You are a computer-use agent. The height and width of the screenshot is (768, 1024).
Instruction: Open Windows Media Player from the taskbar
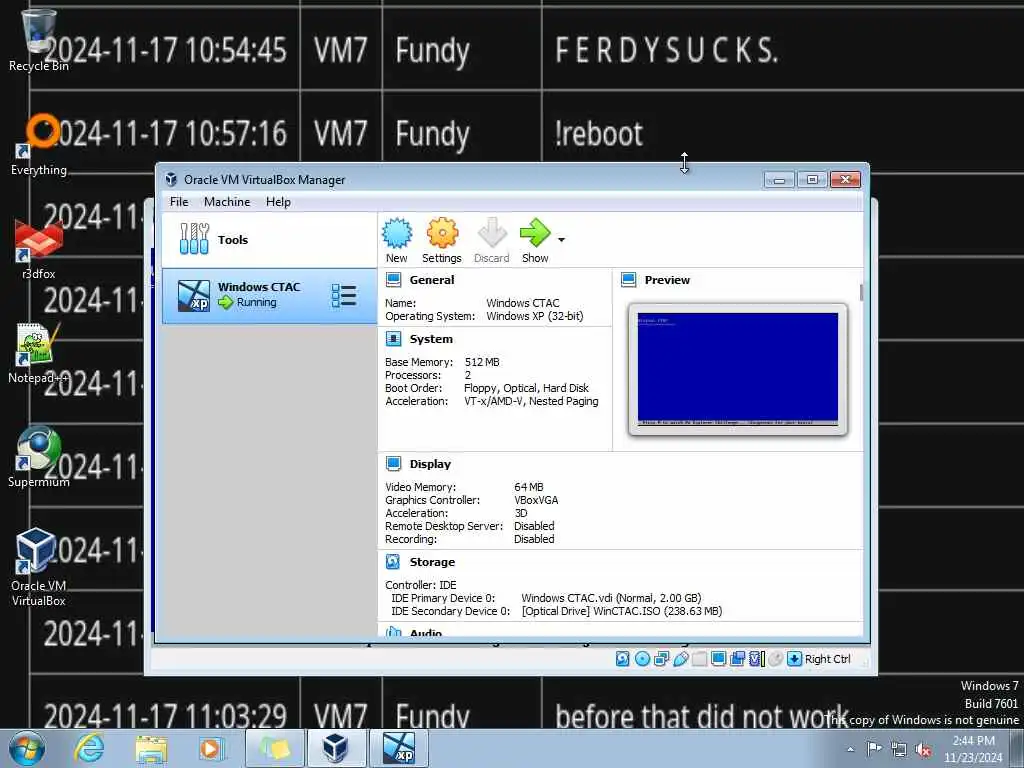coord(212,748)
